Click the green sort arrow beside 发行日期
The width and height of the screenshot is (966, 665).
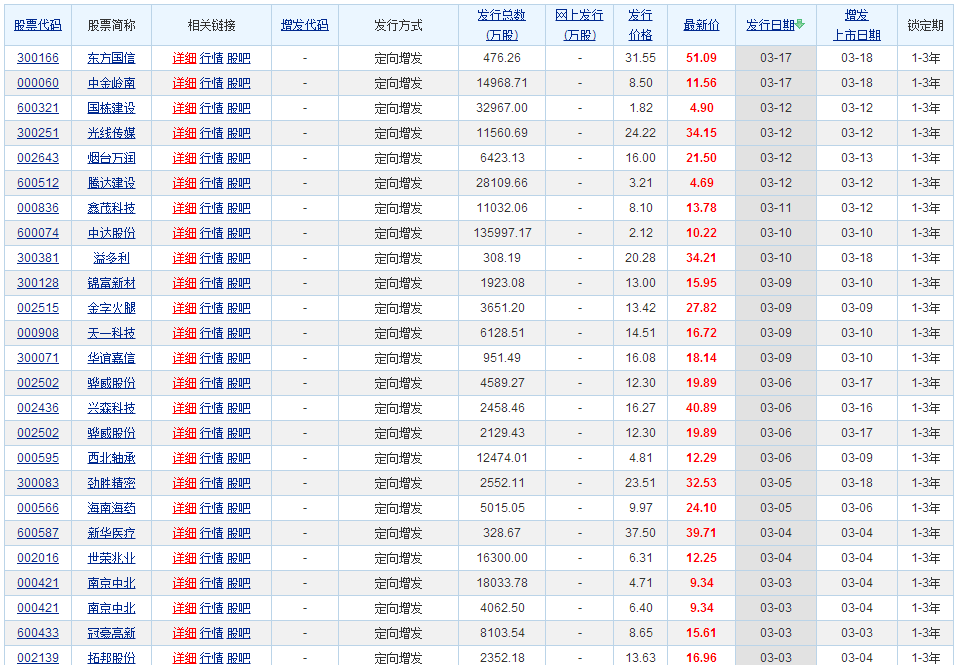click(800, 25)
